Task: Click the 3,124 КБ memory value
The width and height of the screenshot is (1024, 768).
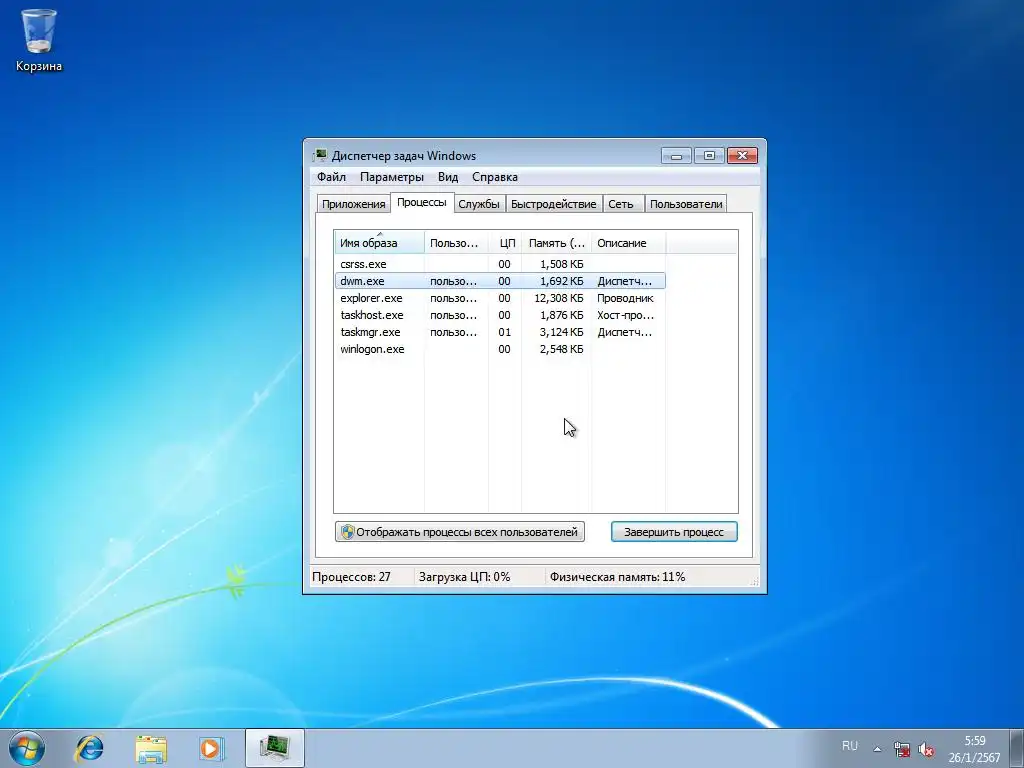Action: (562, 332)
